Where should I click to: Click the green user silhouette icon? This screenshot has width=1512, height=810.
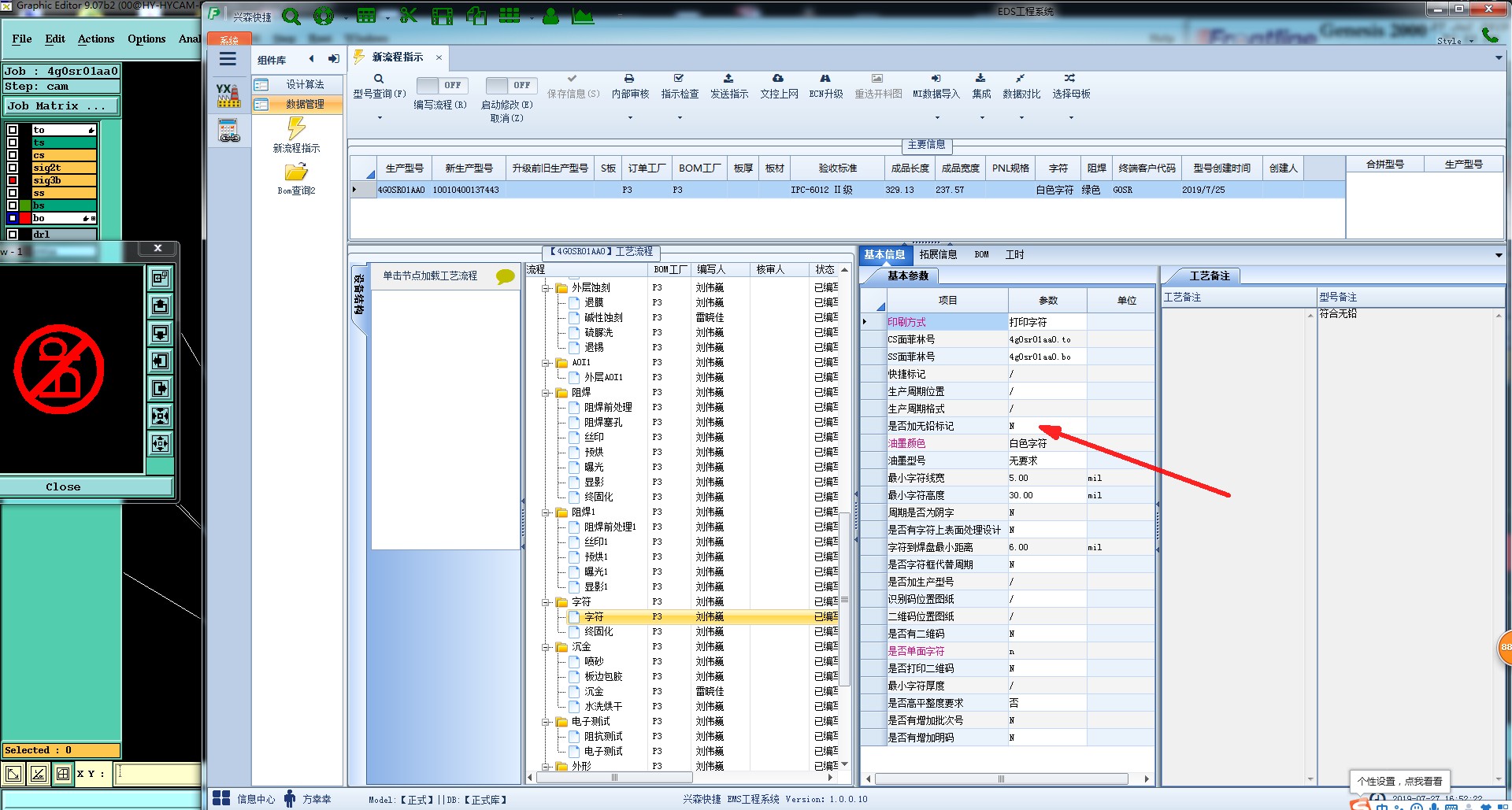[550, 16]
